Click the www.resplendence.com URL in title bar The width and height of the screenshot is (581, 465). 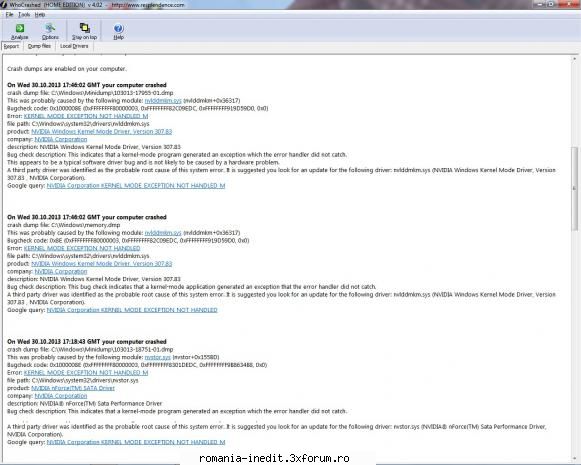[x=148, y=5]
